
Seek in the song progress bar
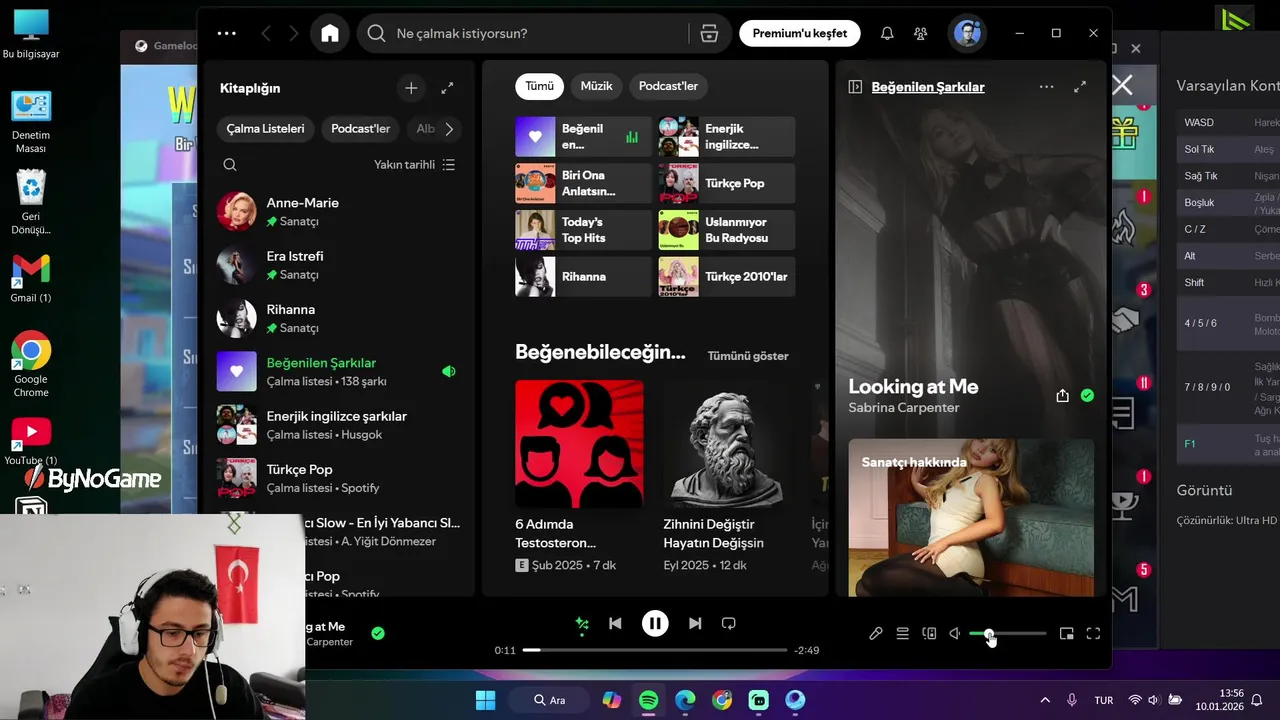655,650
